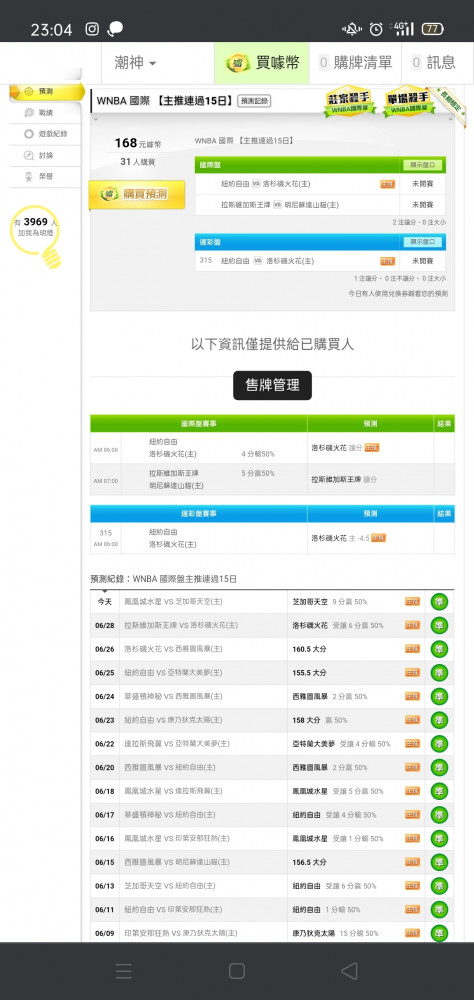Click the matchup 鳳凰城水星 VS 芝加哥天空(主)
Viewport: 474px width, 1000px height.
[x=174, y=602]
